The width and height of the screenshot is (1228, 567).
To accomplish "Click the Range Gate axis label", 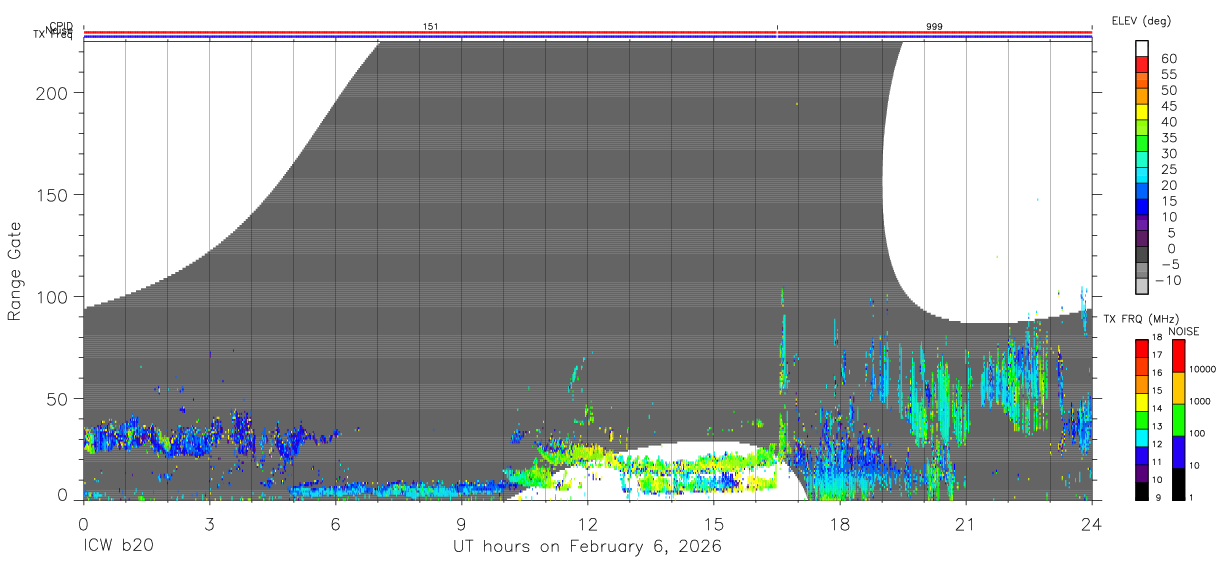I will click(x=16, y=271).
